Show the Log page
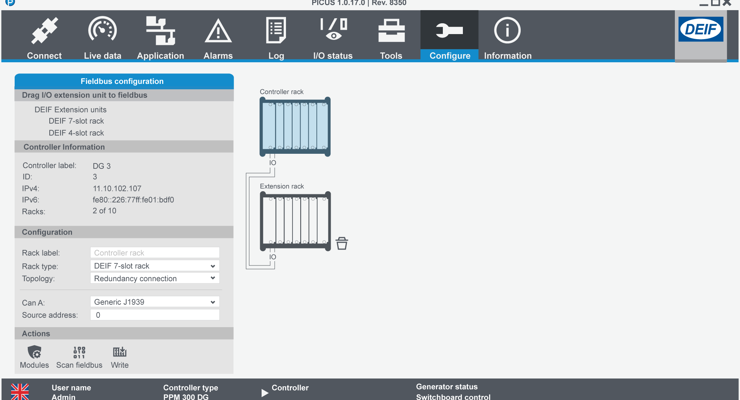 [x=276, y=38]
